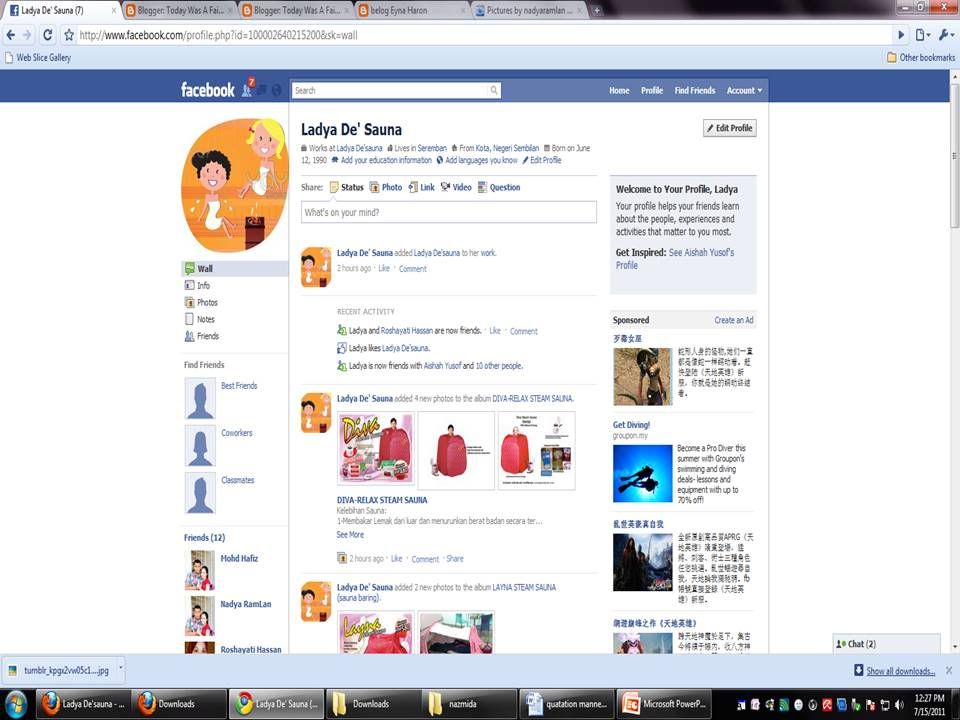Open the Video share option icon
960x720 pixels.
(x=444, y=187)
